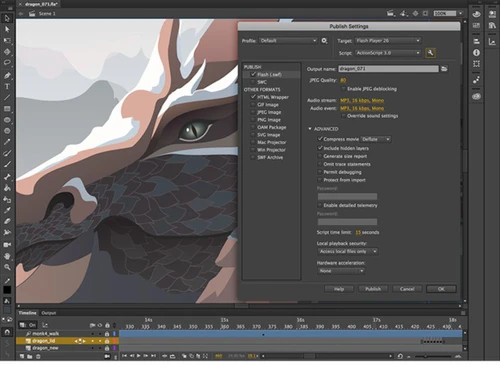Click the black fill color swatch
Viewport: 500px width, 375px height.
tap(7, 290)
